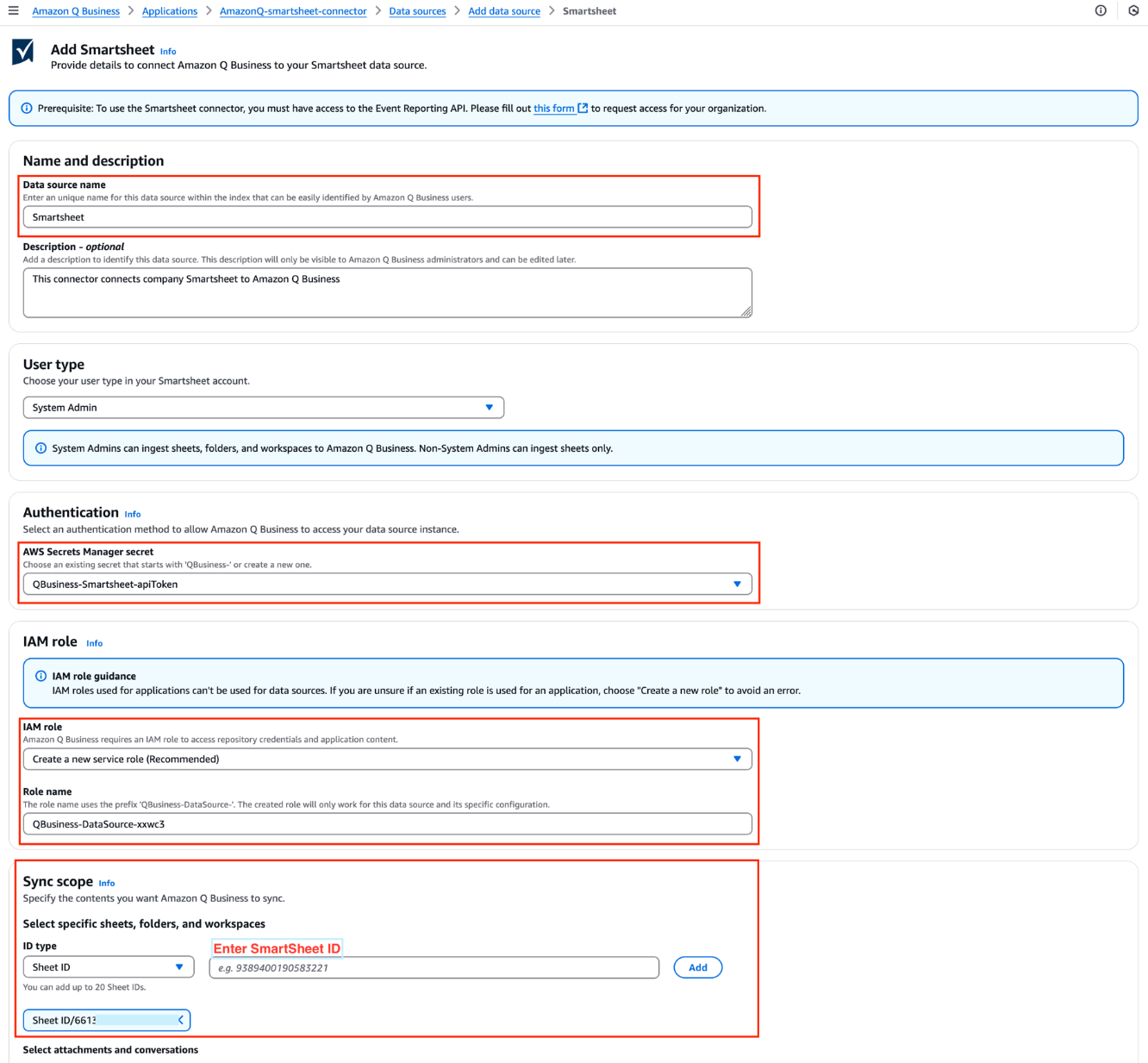Image resolution: width=1148 pixels, height=1063 pixels.
Task: Click the Smartsheet checkmark logo
Action: coord(23,52)
